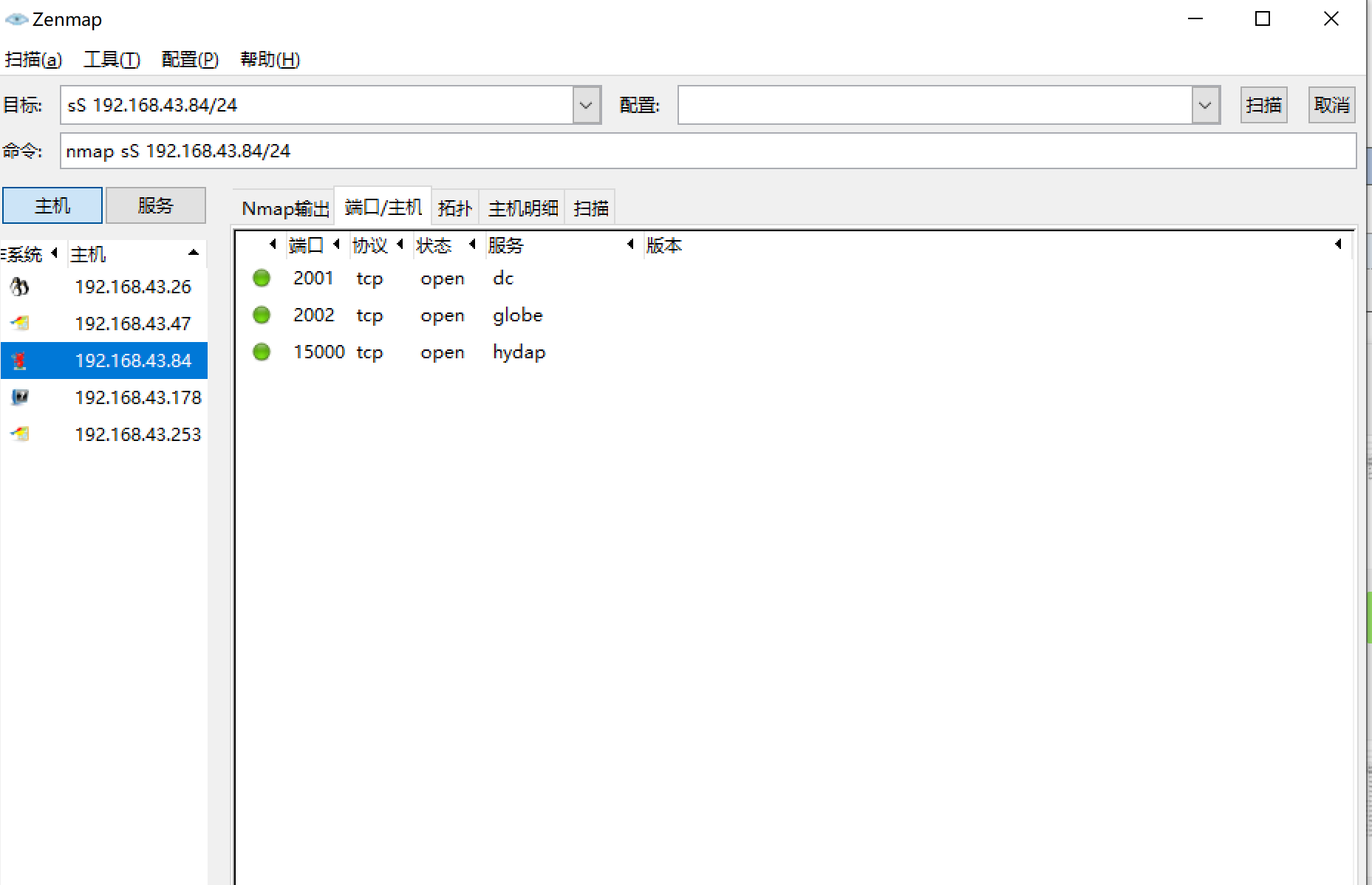Open the target (目标) dropdown arrow
Viewport: 1372px width, 885px height.
(587, 105)
